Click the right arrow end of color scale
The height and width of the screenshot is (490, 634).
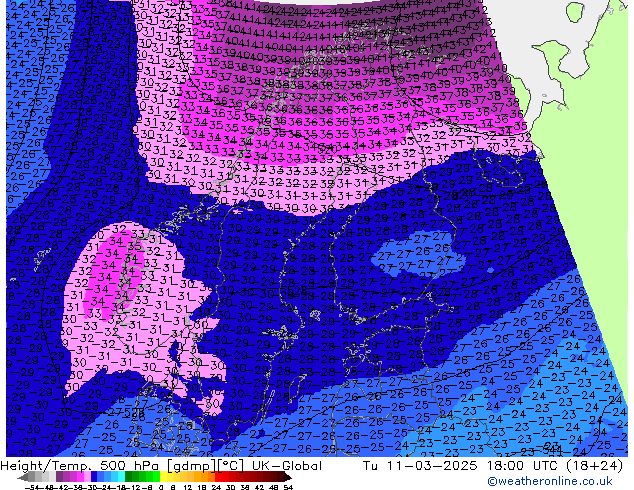tap(287, 477)
